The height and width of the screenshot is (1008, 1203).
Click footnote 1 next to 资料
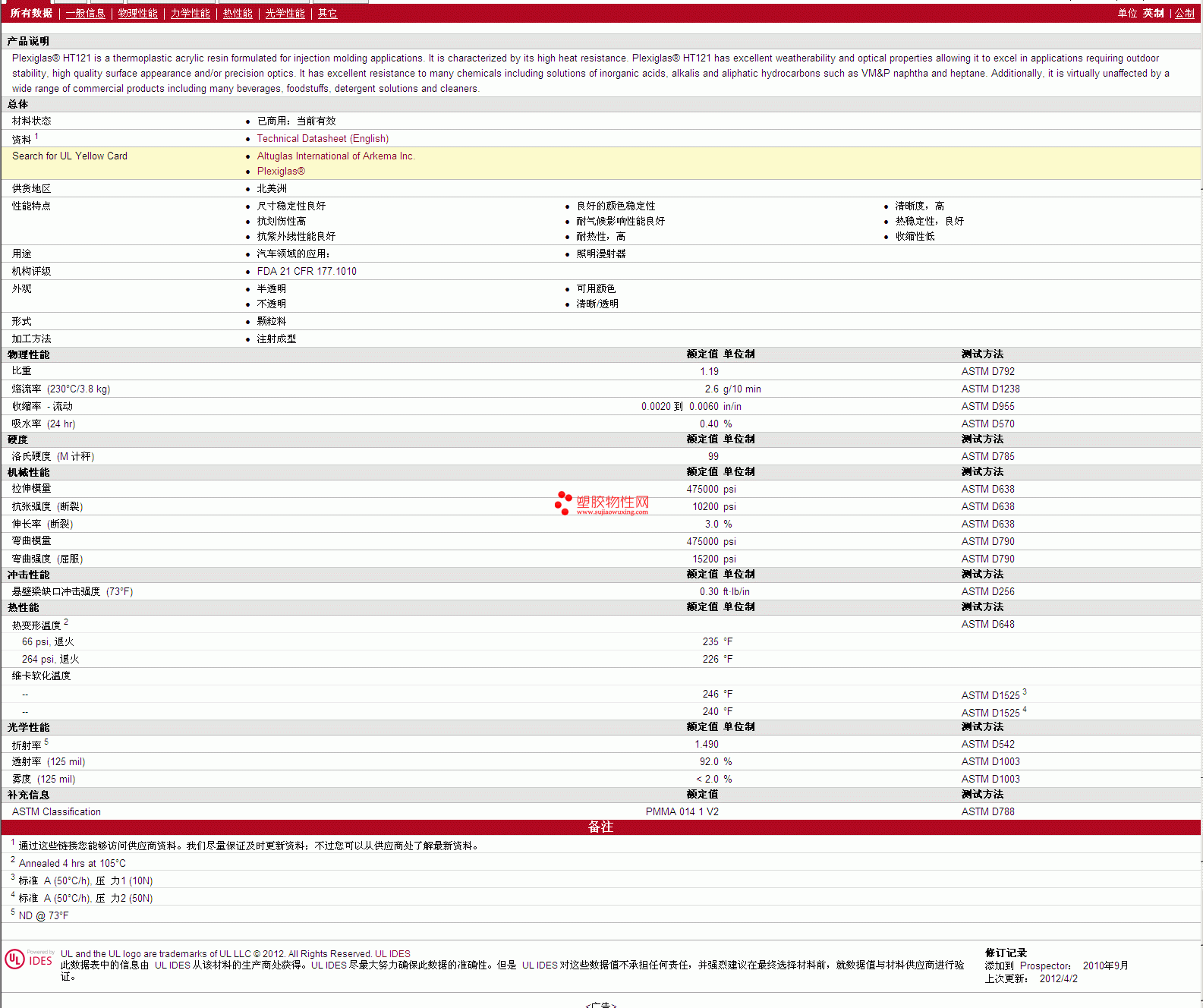point(36,137)
